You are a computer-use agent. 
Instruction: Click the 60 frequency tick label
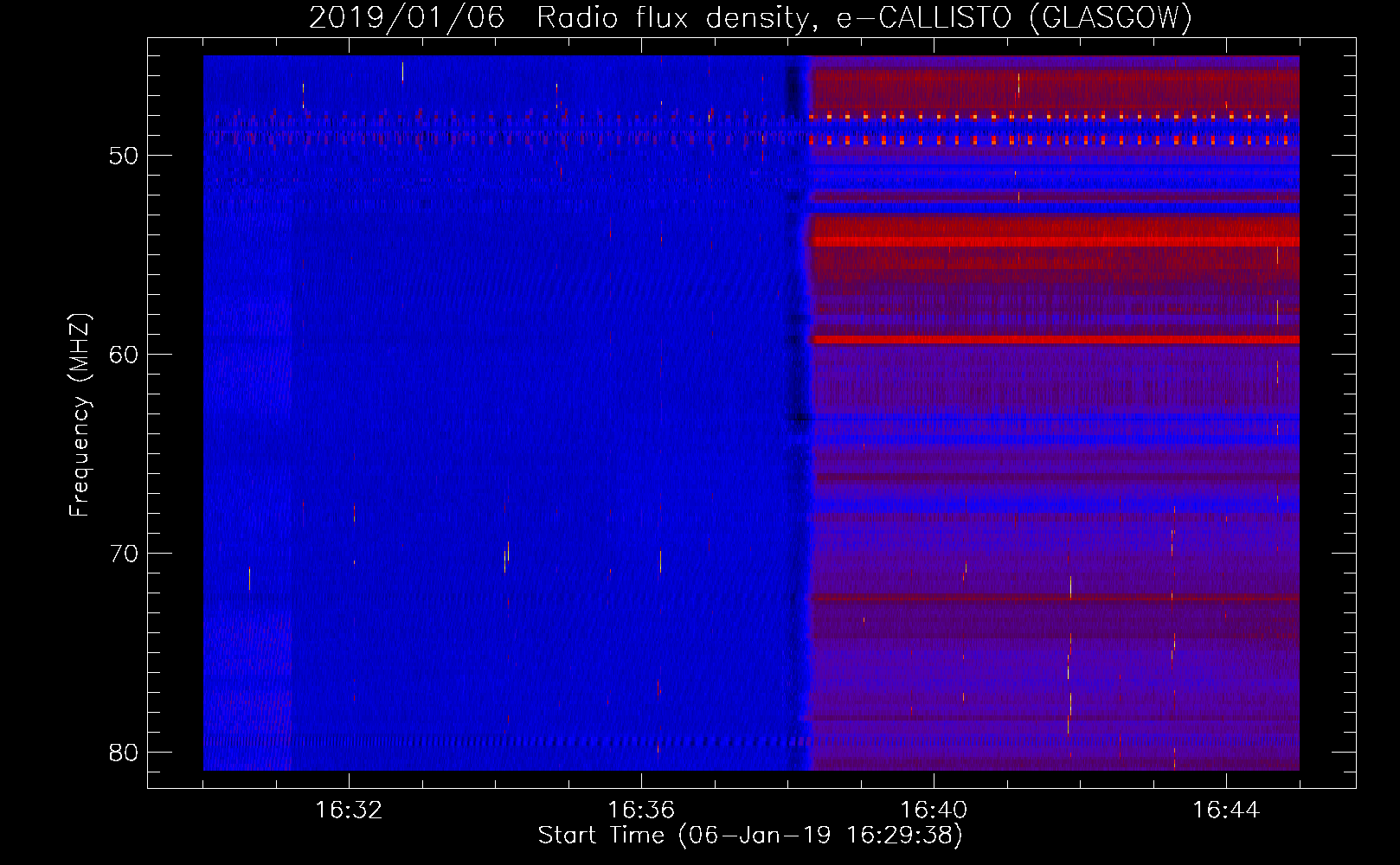pos(124,355)
